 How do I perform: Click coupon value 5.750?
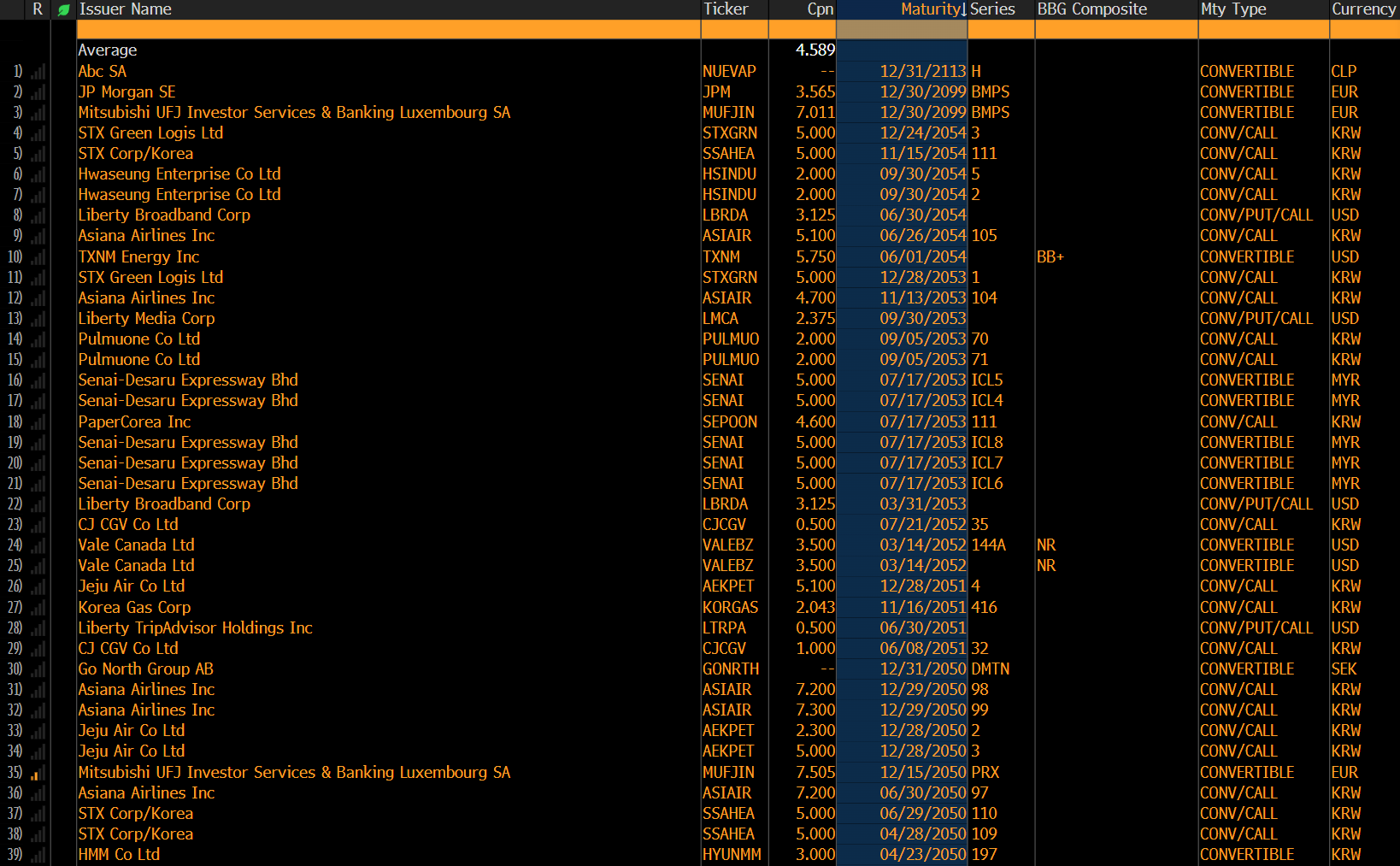[815, 257]
